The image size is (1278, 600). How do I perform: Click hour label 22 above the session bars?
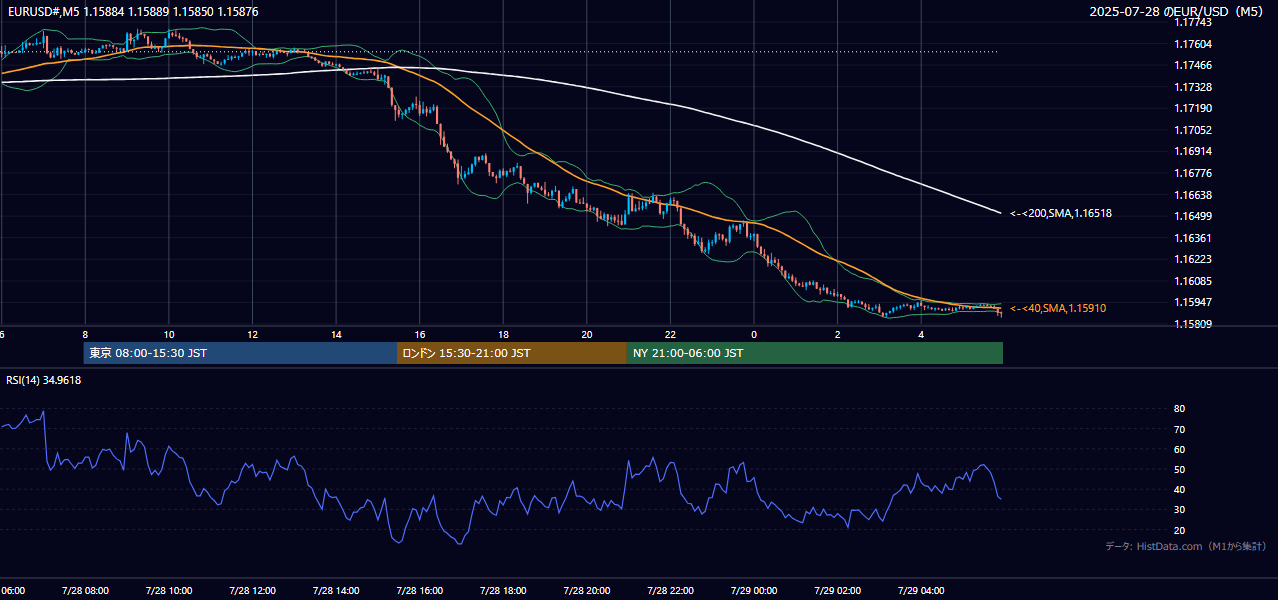pos(670,334)
